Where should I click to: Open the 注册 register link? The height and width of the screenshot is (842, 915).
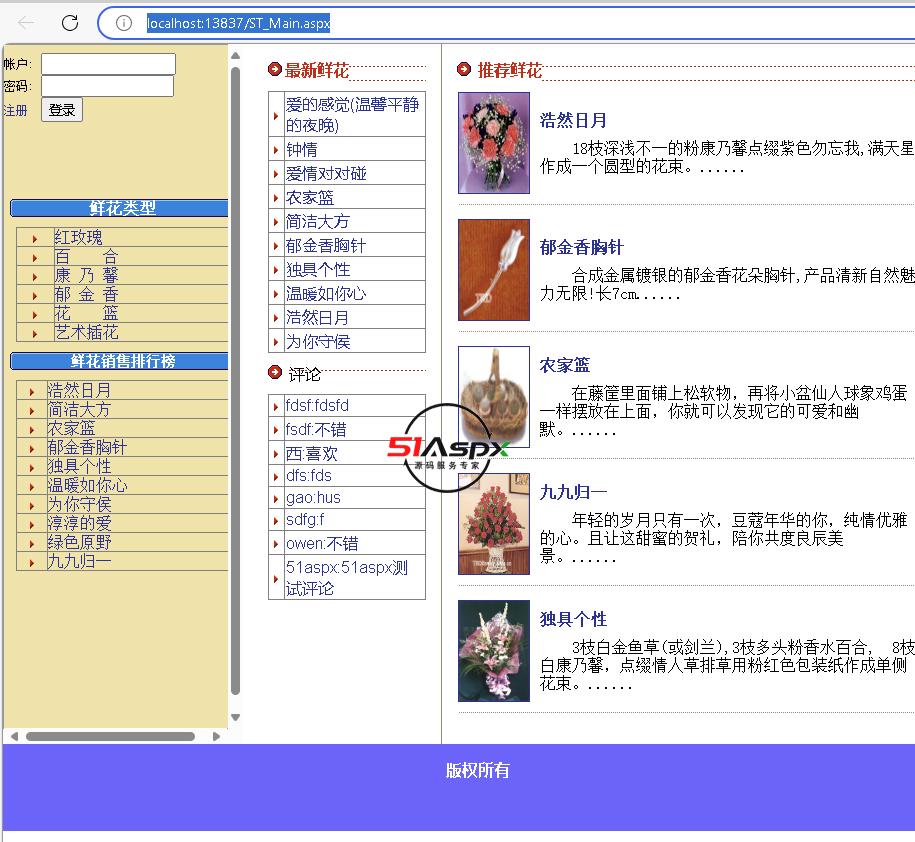tap(15, 110)
